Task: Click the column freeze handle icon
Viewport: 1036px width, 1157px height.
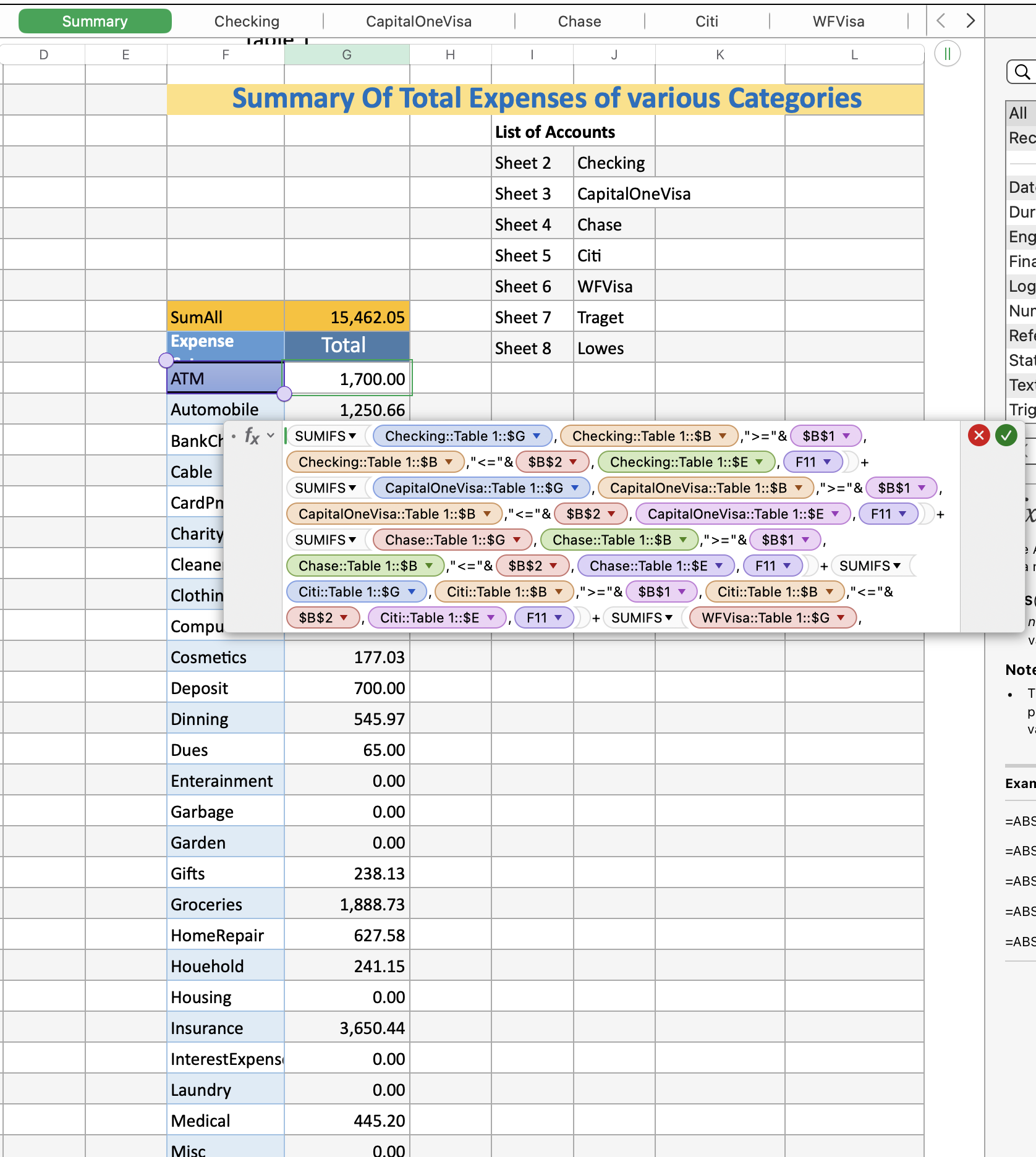Action: (948, 54)
